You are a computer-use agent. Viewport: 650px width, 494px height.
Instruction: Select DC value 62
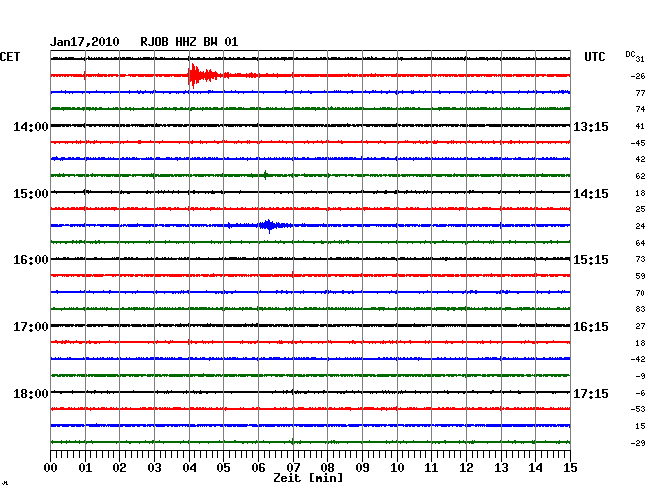pos(640,176)
